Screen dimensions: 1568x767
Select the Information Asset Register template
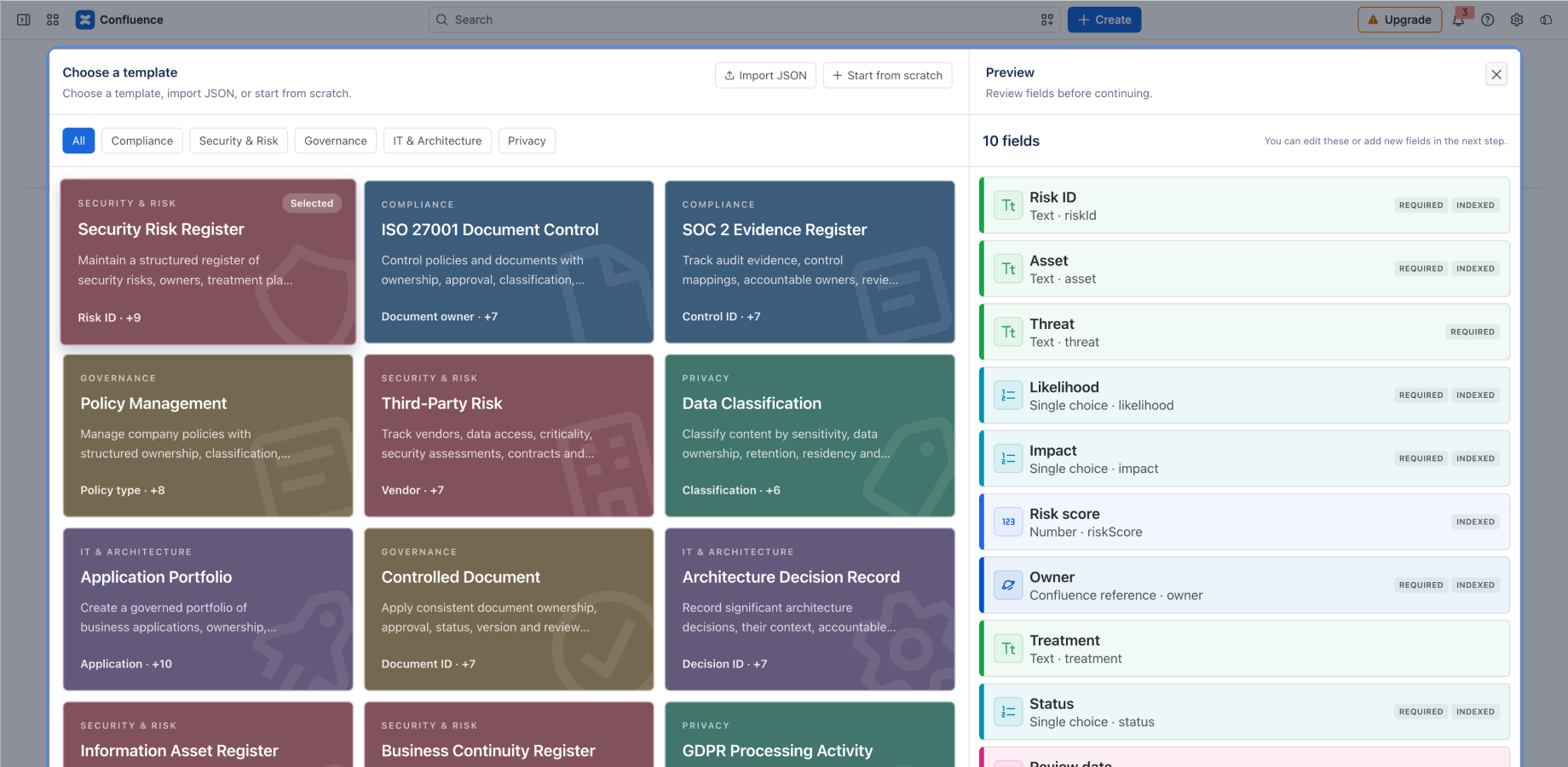(208, 735)
